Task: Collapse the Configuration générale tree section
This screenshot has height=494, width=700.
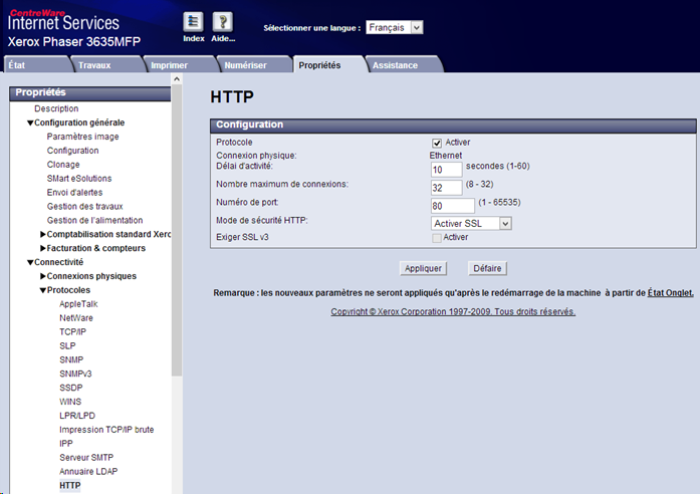Action: click(30, 123)
